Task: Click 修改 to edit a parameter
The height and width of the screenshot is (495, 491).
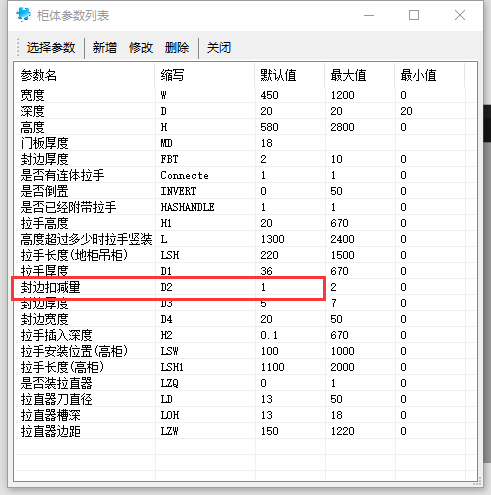Action: (141, 48)
